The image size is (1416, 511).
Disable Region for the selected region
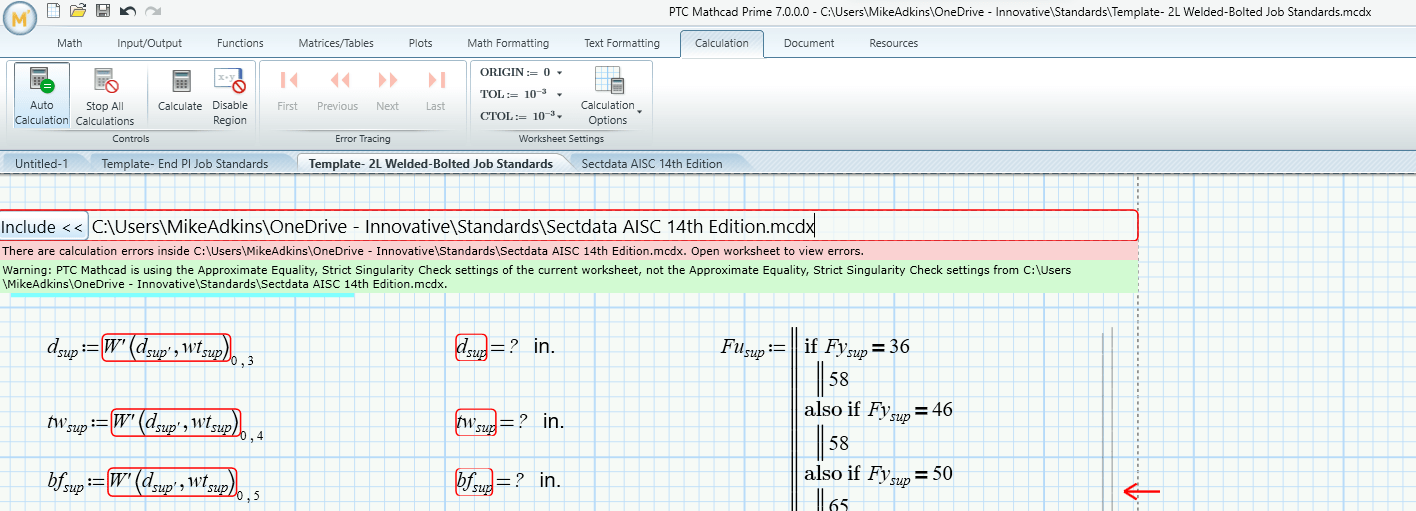point(230,96)
